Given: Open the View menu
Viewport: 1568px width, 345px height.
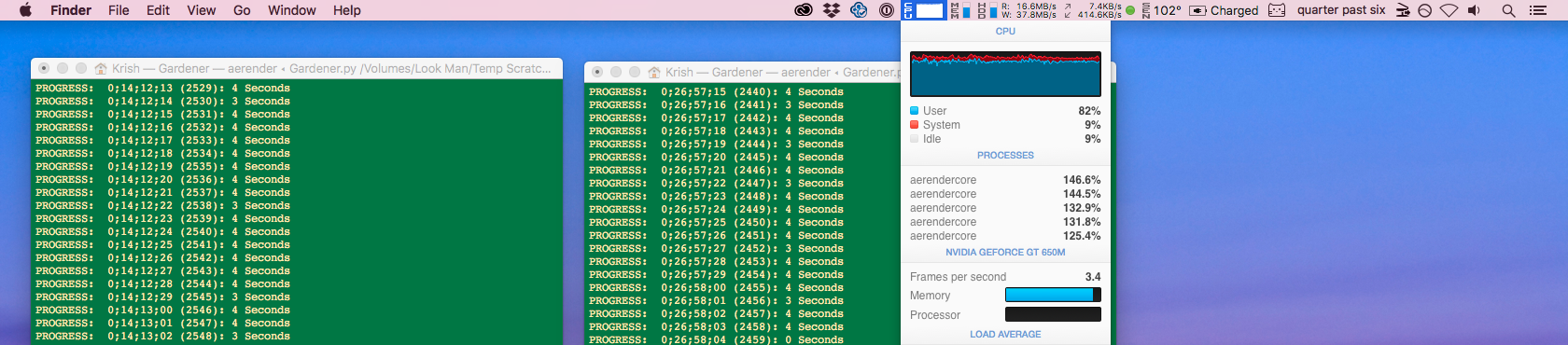Looking at the screenshot, I should [x=201, y=10].
